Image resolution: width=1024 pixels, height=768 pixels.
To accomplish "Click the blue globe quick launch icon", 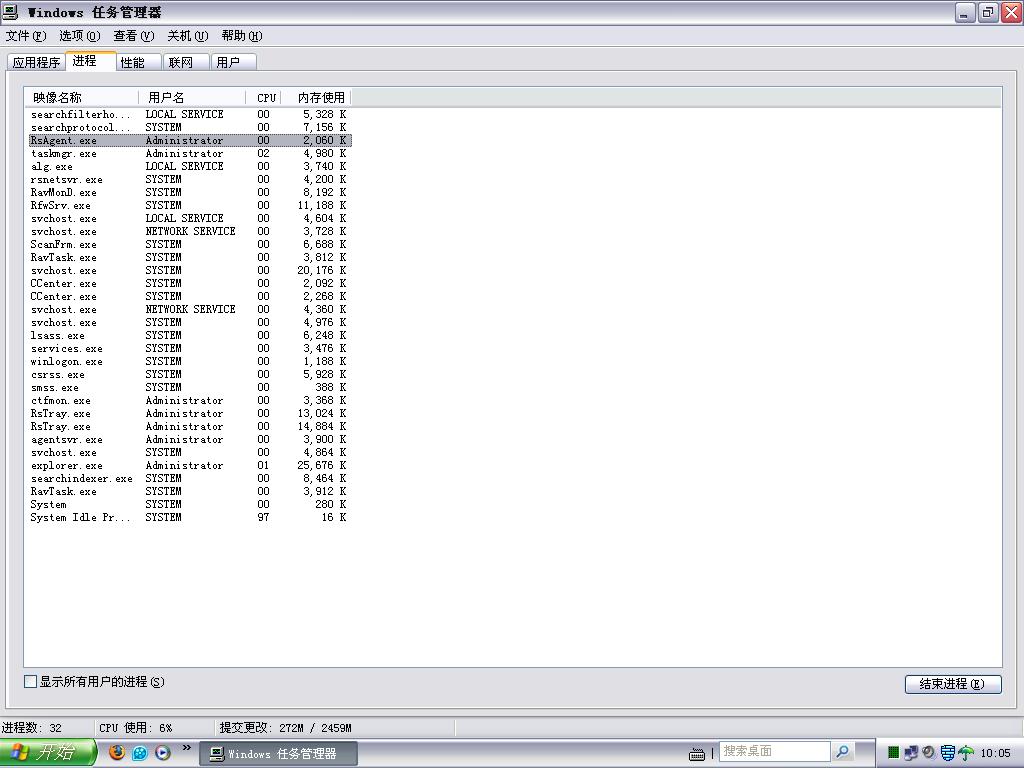I will [140, 753].
